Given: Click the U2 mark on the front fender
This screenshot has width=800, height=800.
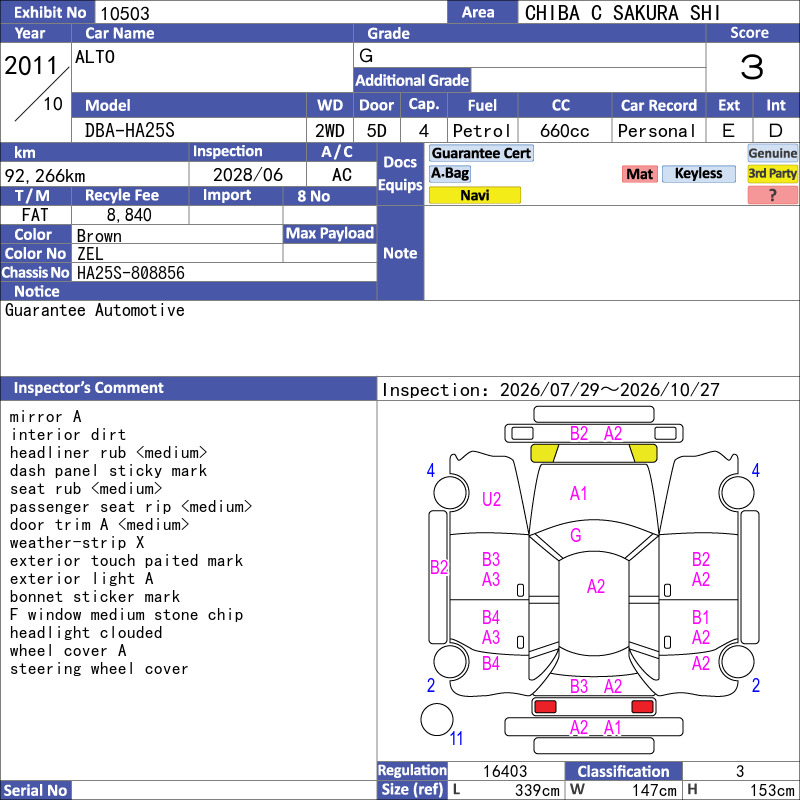Looking at the screenshot, I should (x=491, y=499).
